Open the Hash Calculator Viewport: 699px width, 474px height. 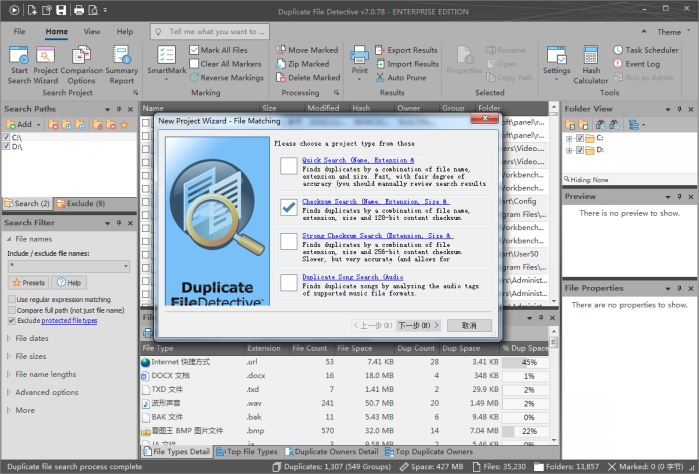pyautogui.click(x=591, y=65)
